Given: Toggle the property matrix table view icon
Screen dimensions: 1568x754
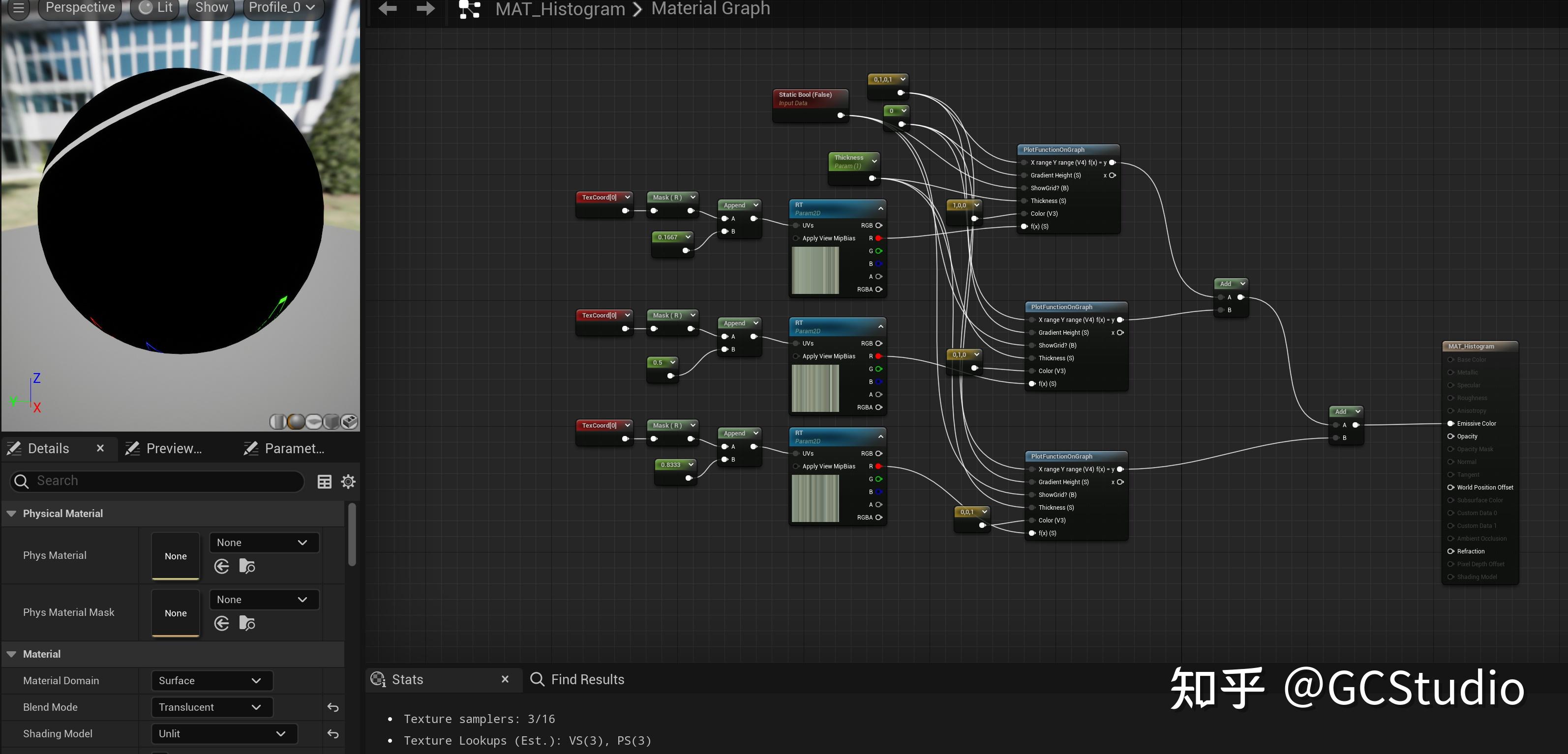Looking at the screenshot, I should click(x=325, y=482).
